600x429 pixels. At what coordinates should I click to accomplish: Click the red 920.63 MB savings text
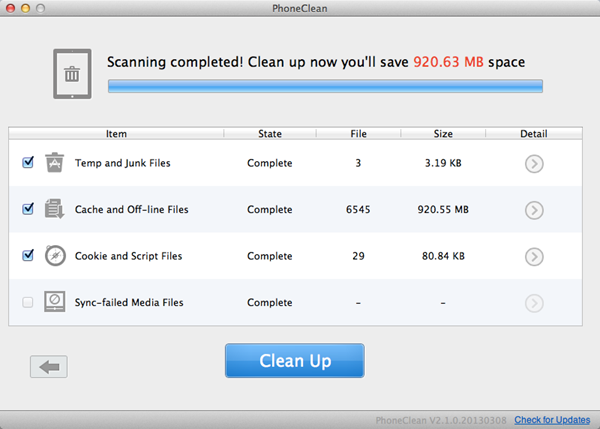tap(448, 62)
